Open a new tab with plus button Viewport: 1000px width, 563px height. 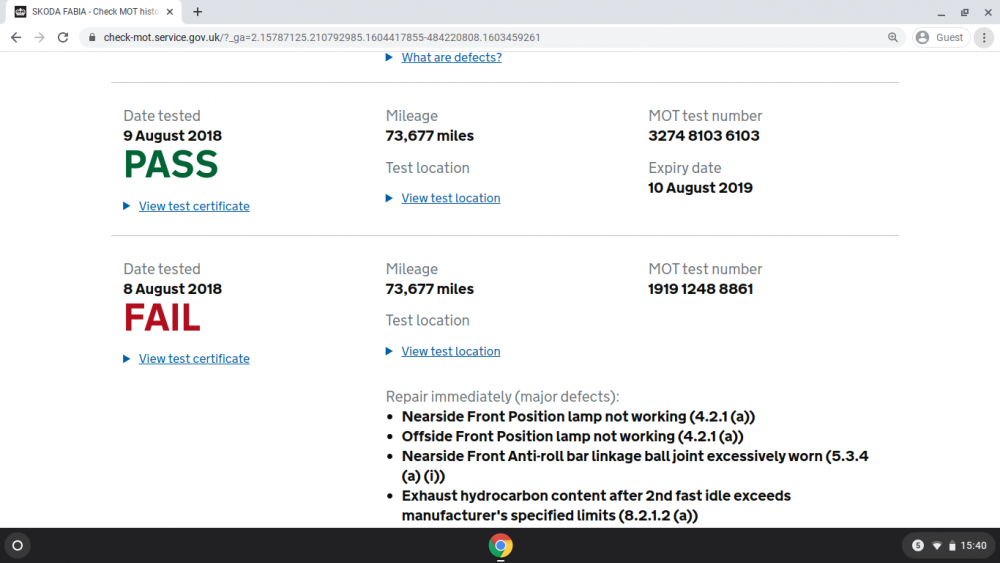click(x=198, y=11)
